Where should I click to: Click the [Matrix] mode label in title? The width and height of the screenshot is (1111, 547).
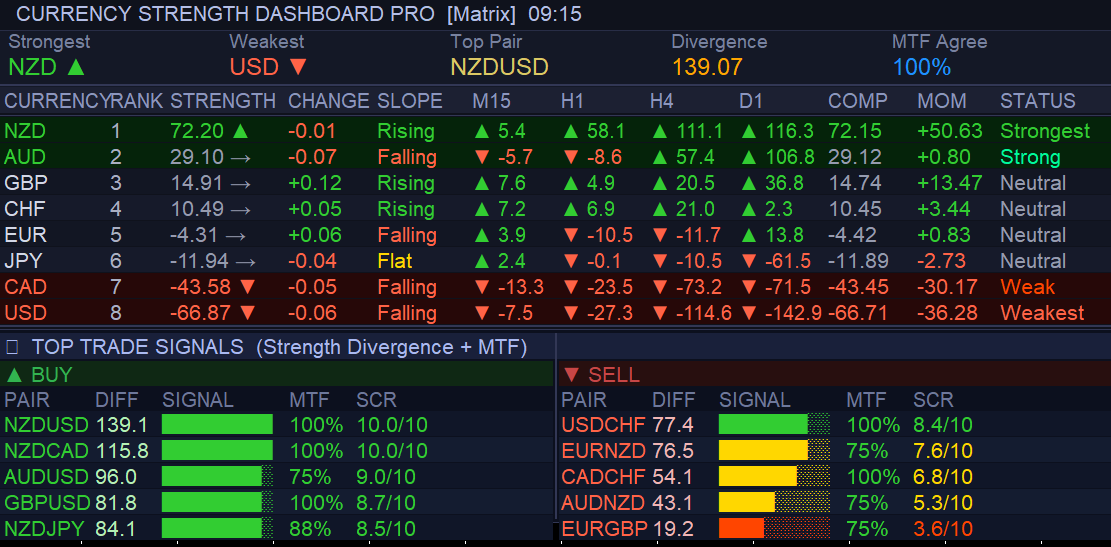click(482, 14)
